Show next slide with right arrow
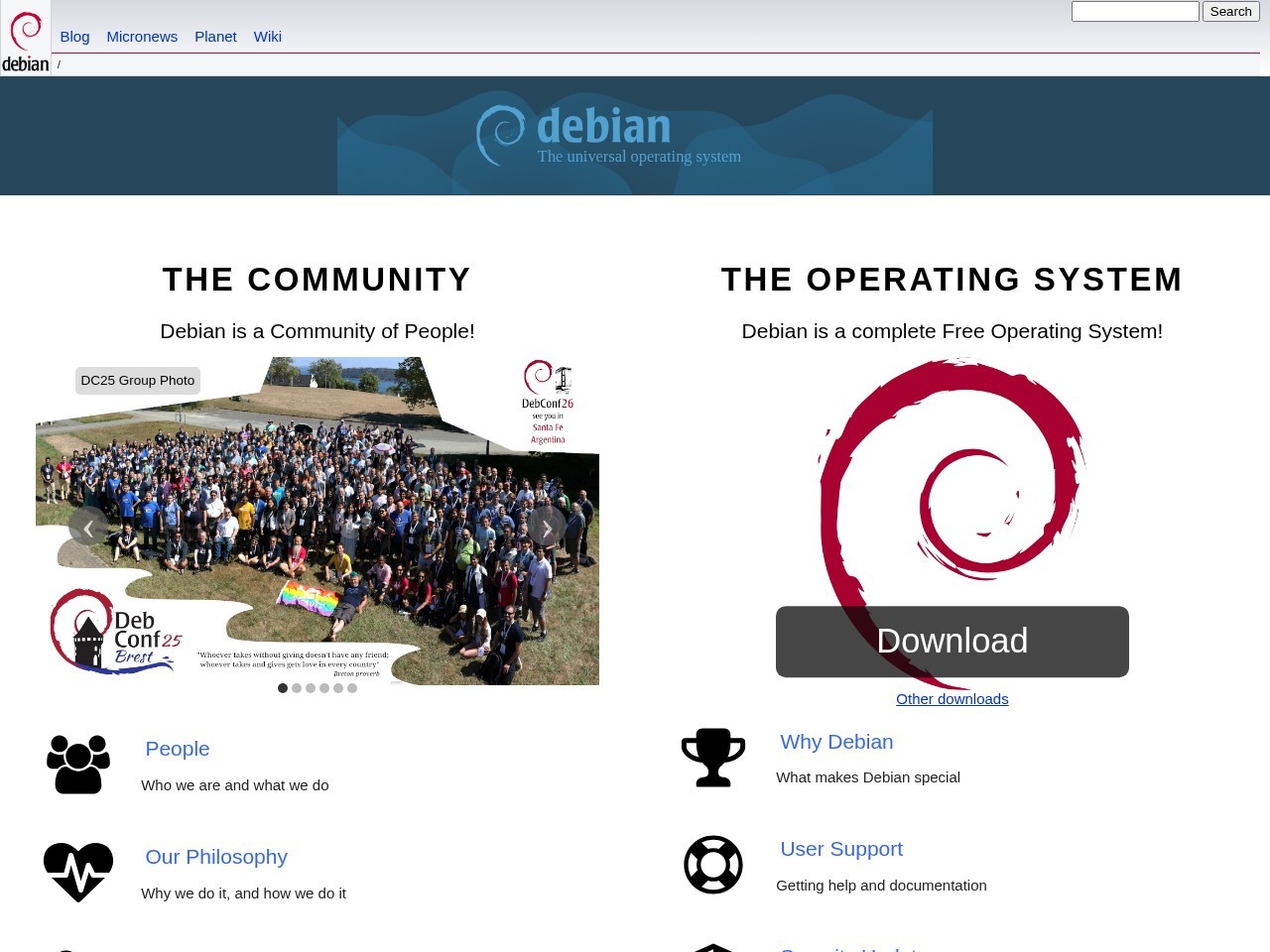1270x952 pixels. click(547, 528)
